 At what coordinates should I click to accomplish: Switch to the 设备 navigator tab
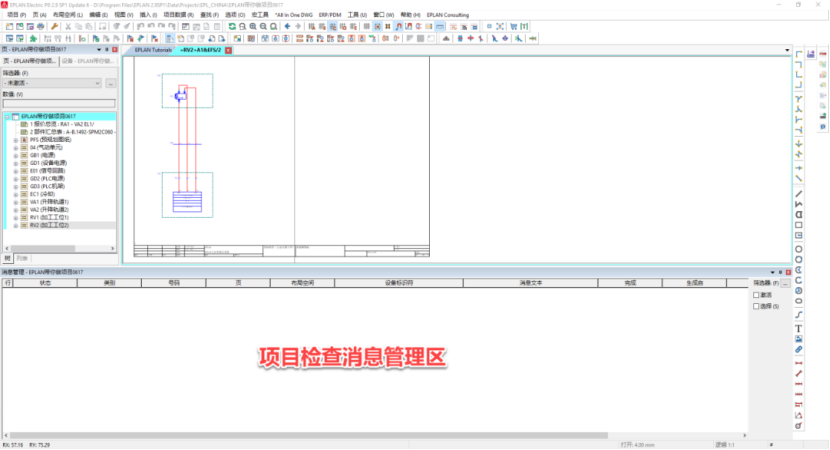pos(88,61)
